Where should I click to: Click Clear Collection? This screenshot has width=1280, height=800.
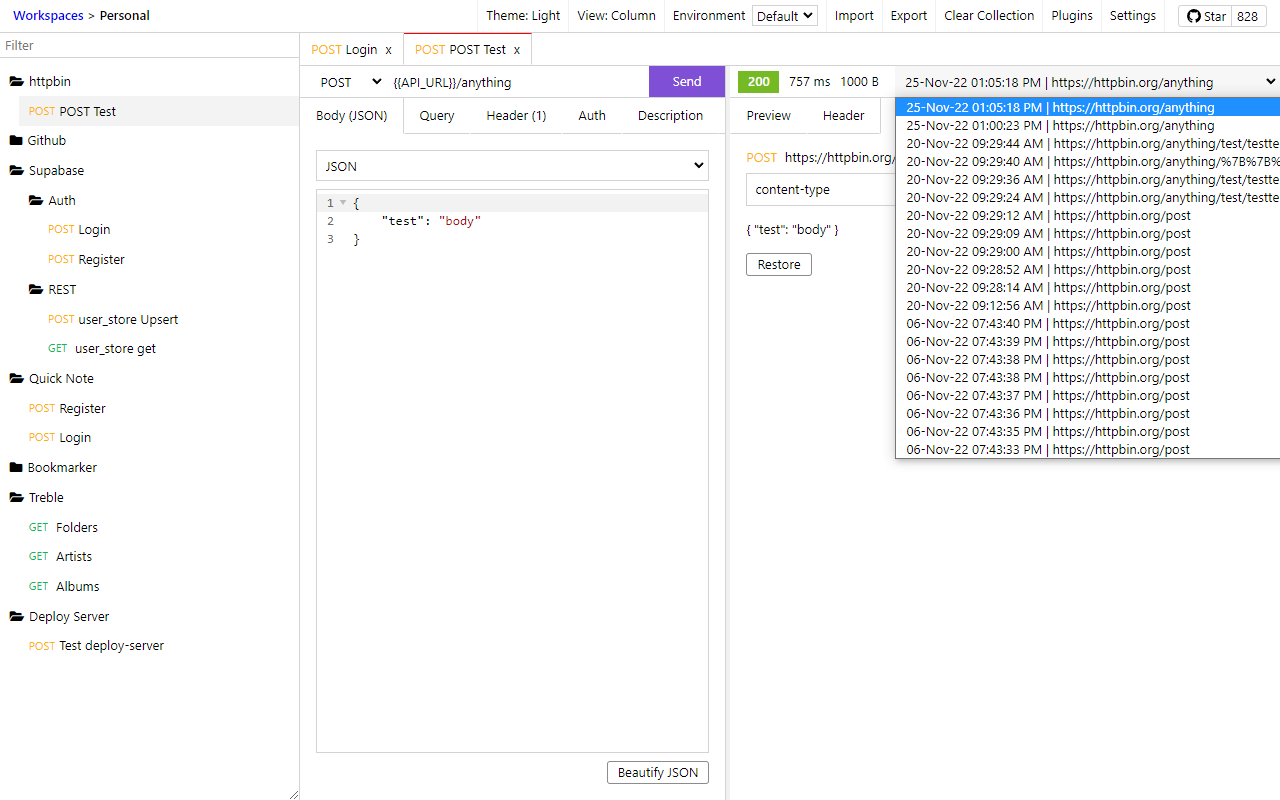[989, 16]
